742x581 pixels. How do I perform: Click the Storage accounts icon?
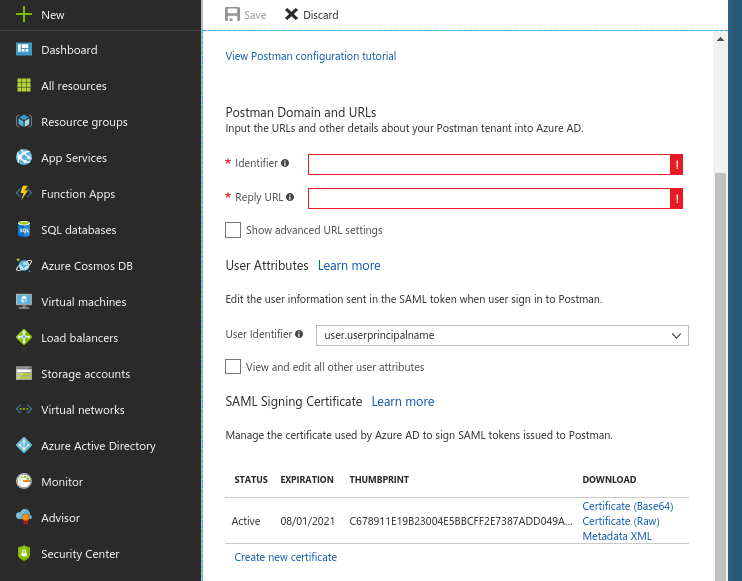(x=24, y=373)
